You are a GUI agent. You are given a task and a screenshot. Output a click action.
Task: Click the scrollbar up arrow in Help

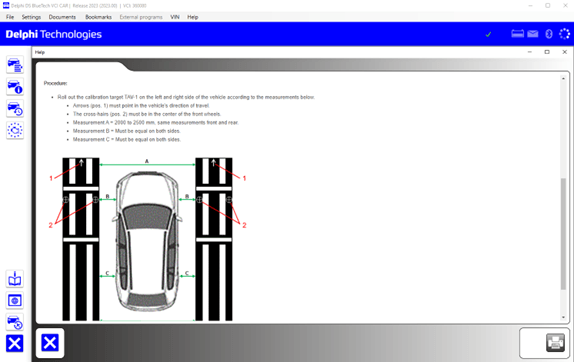click(563, 79)
